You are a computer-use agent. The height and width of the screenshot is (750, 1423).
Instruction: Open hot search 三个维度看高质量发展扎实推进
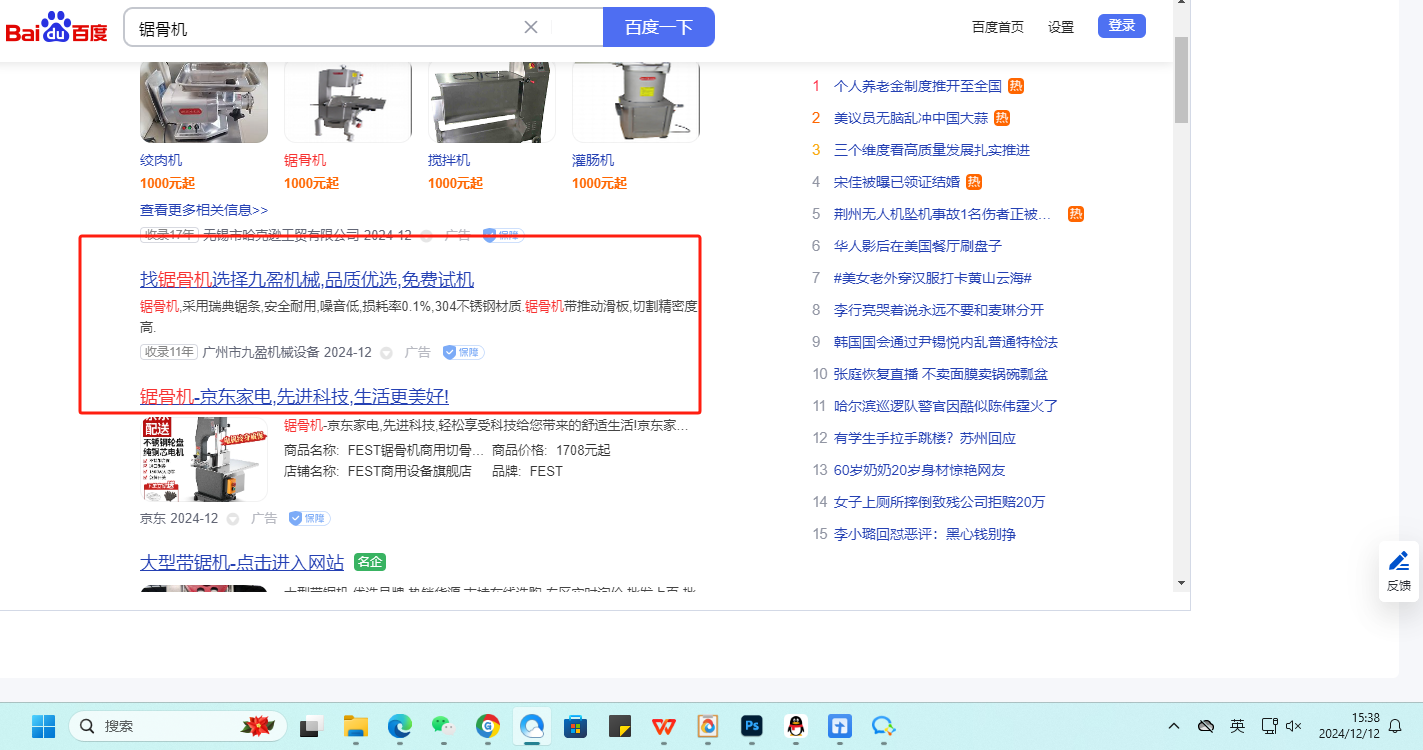click(932, 150)
